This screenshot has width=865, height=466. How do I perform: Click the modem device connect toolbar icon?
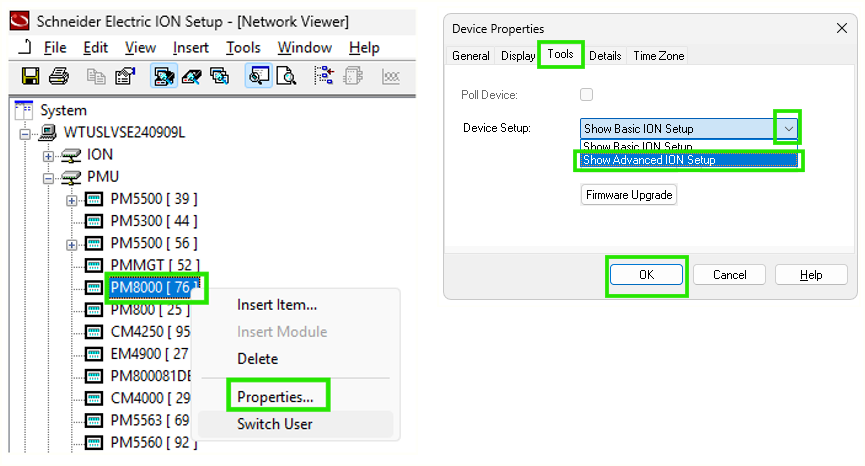(191, 76)
